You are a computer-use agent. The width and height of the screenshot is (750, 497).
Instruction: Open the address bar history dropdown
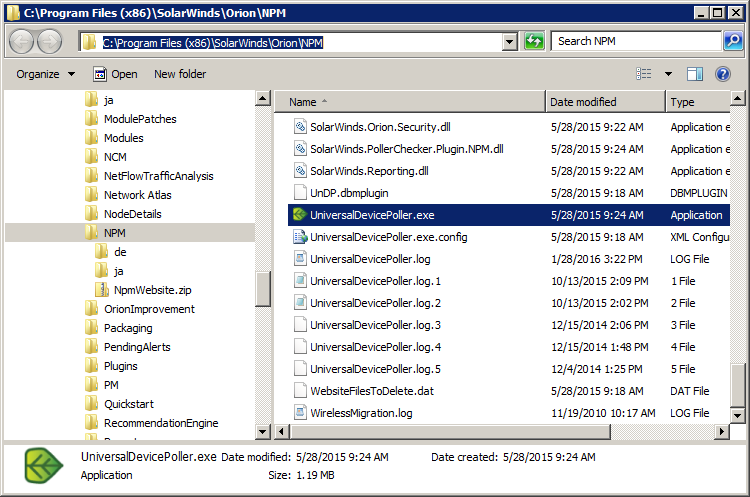click(x=510, y=42)
